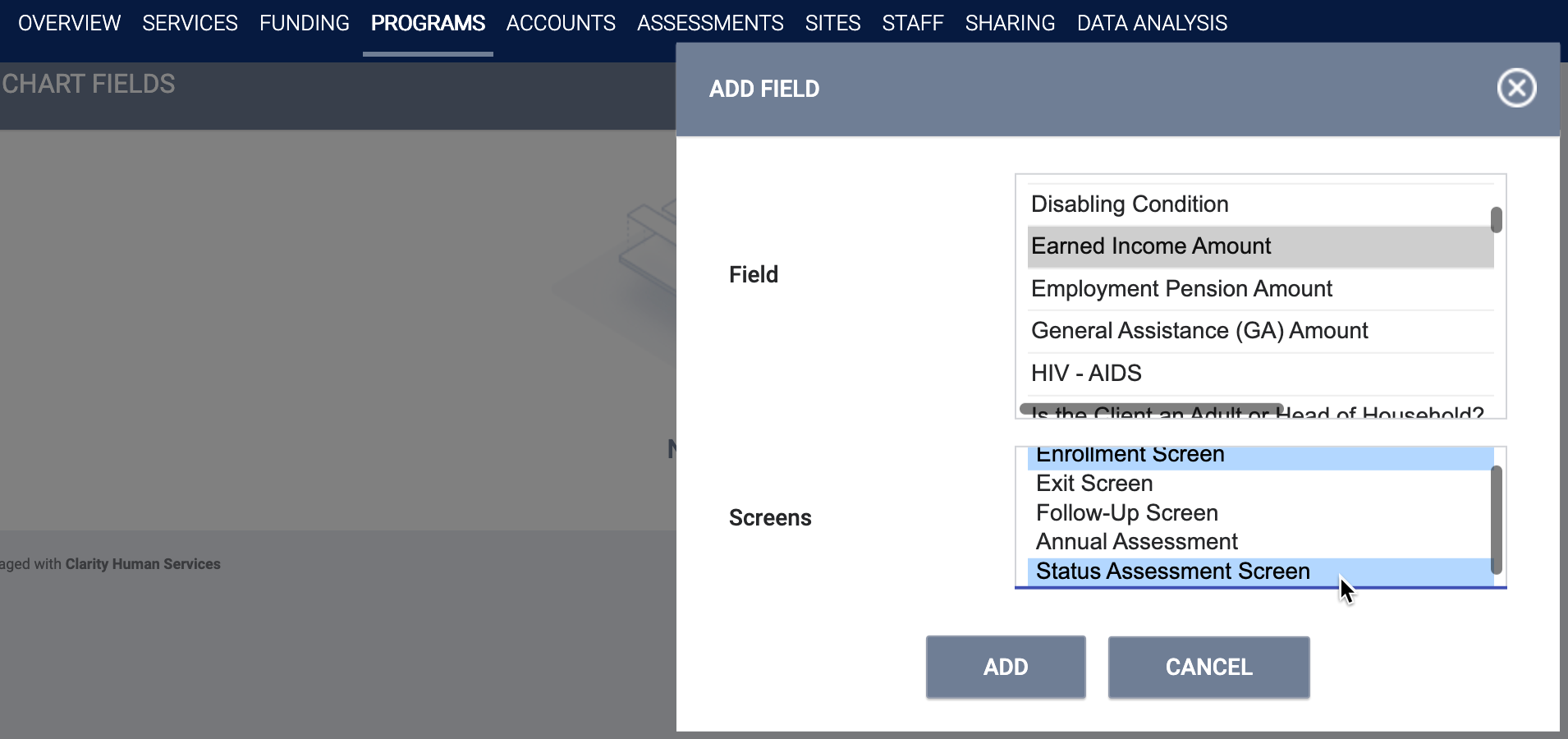1568x739 pixels.
Task: Select Disabling Condition in Field list
Action: coord(1260,204)
